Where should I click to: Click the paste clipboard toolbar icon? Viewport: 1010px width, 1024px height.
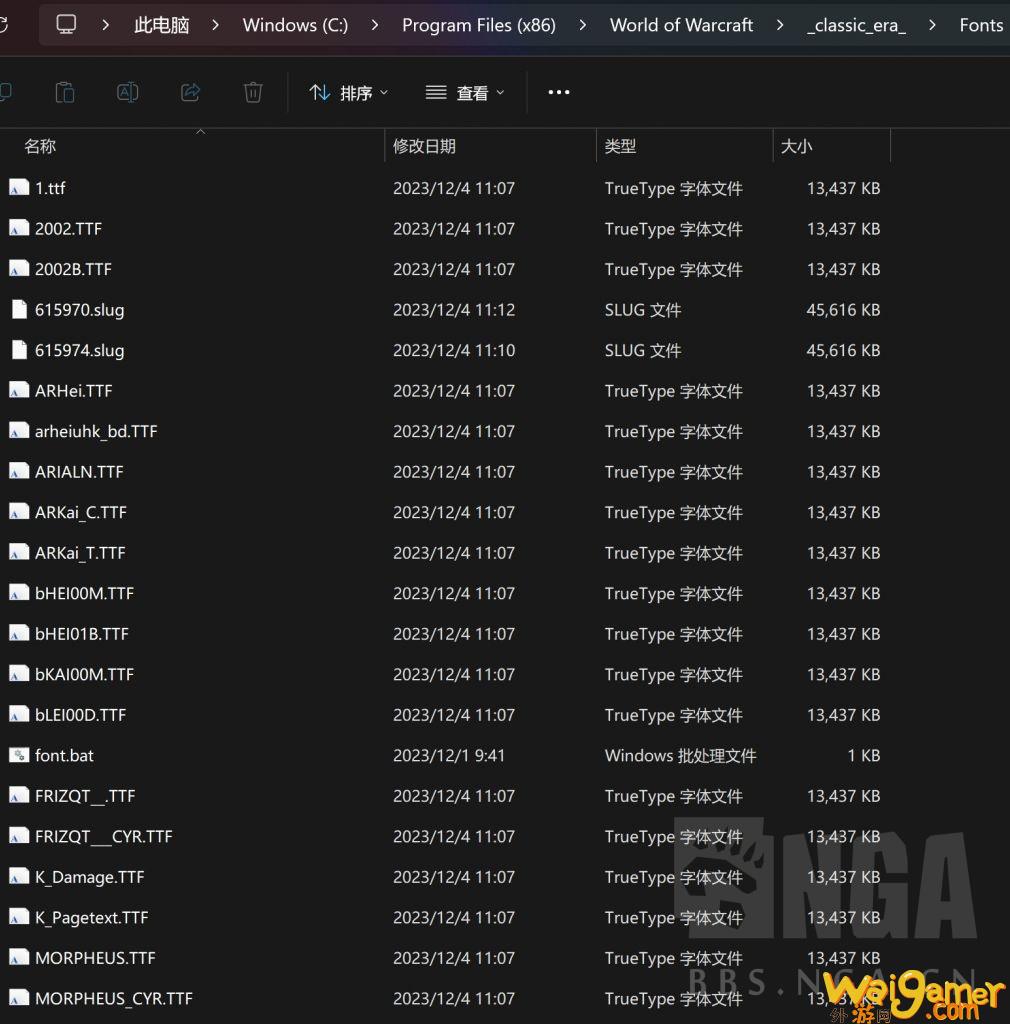(65, 93)
